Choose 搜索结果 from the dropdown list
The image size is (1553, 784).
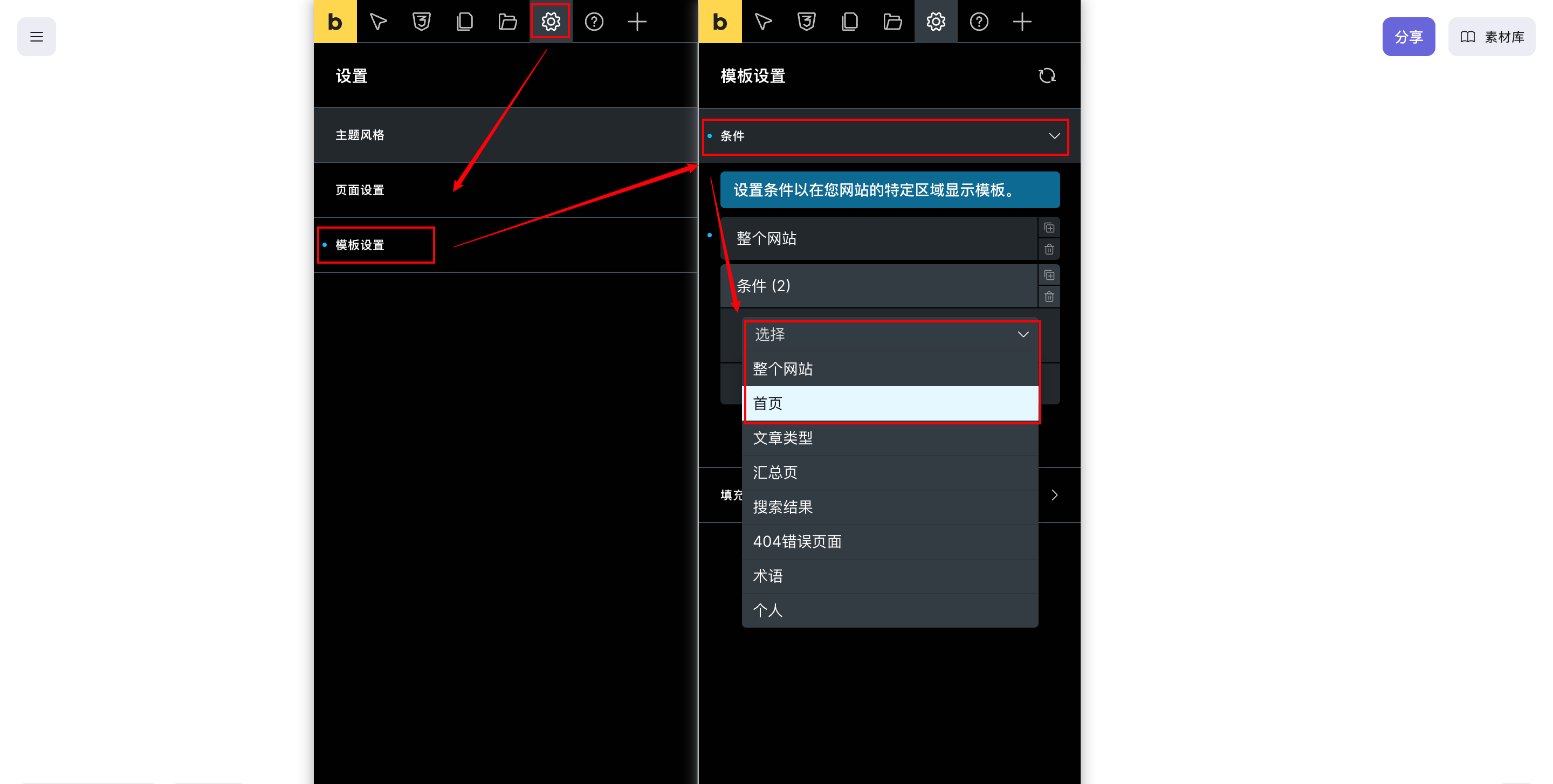click(x=890, y=507)
